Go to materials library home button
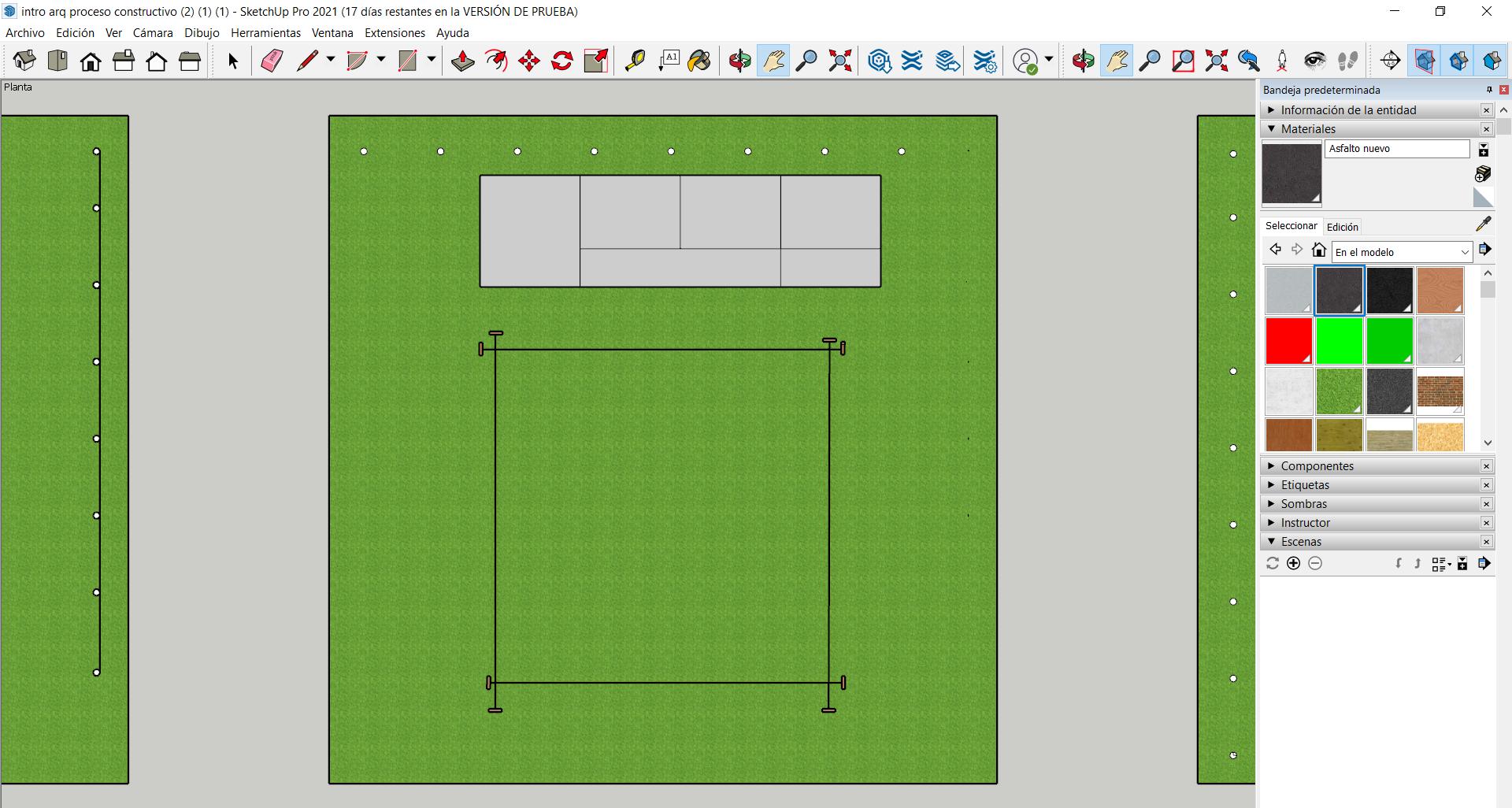1512x808 pixels. pyautogui.click(x=1319, y=250)
